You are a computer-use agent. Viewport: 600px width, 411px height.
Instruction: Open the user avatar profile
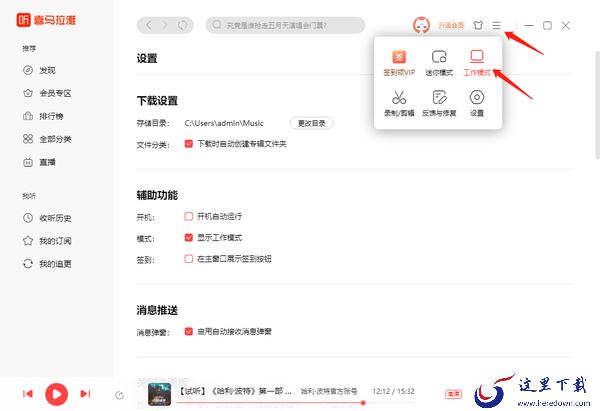[x=421, y=25]
